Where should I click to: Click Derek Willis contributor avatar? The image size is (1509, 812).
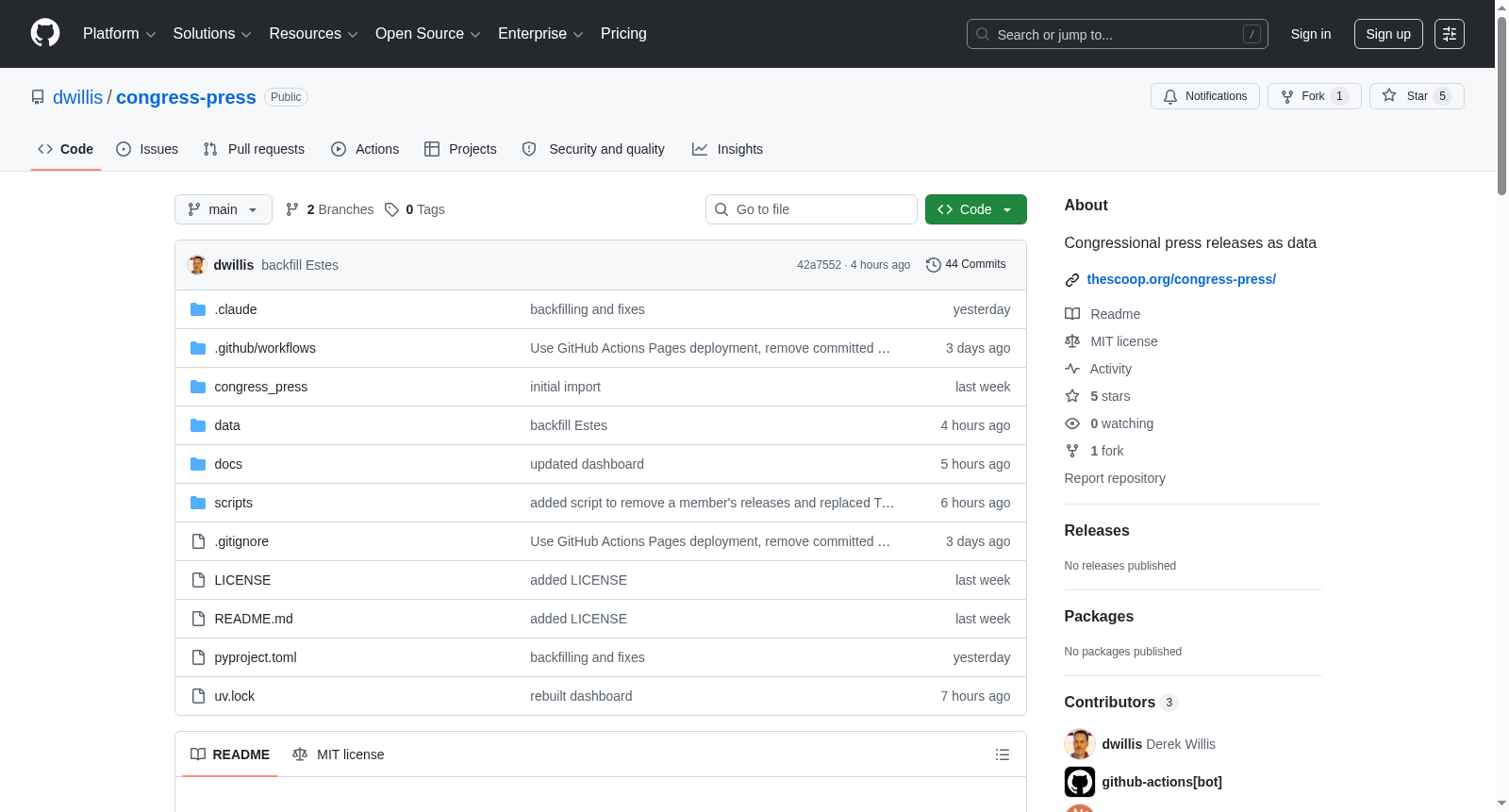coord(1080,744)
